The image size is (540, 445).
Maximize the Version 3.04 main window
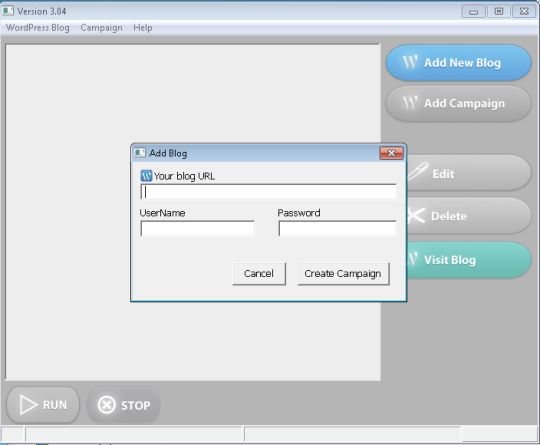(x=499, y=11)
